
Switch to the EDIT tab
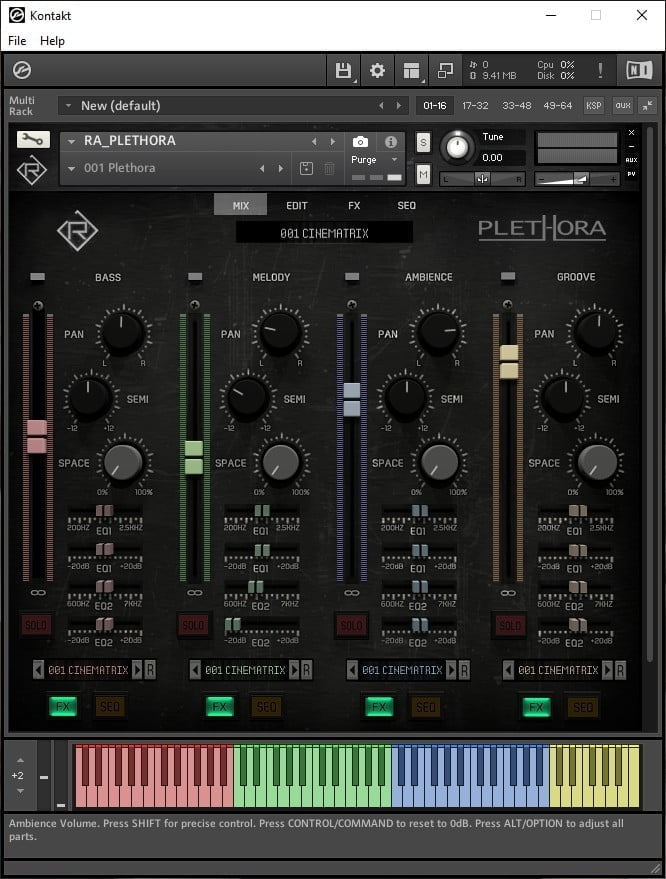(x=297, y=205)
